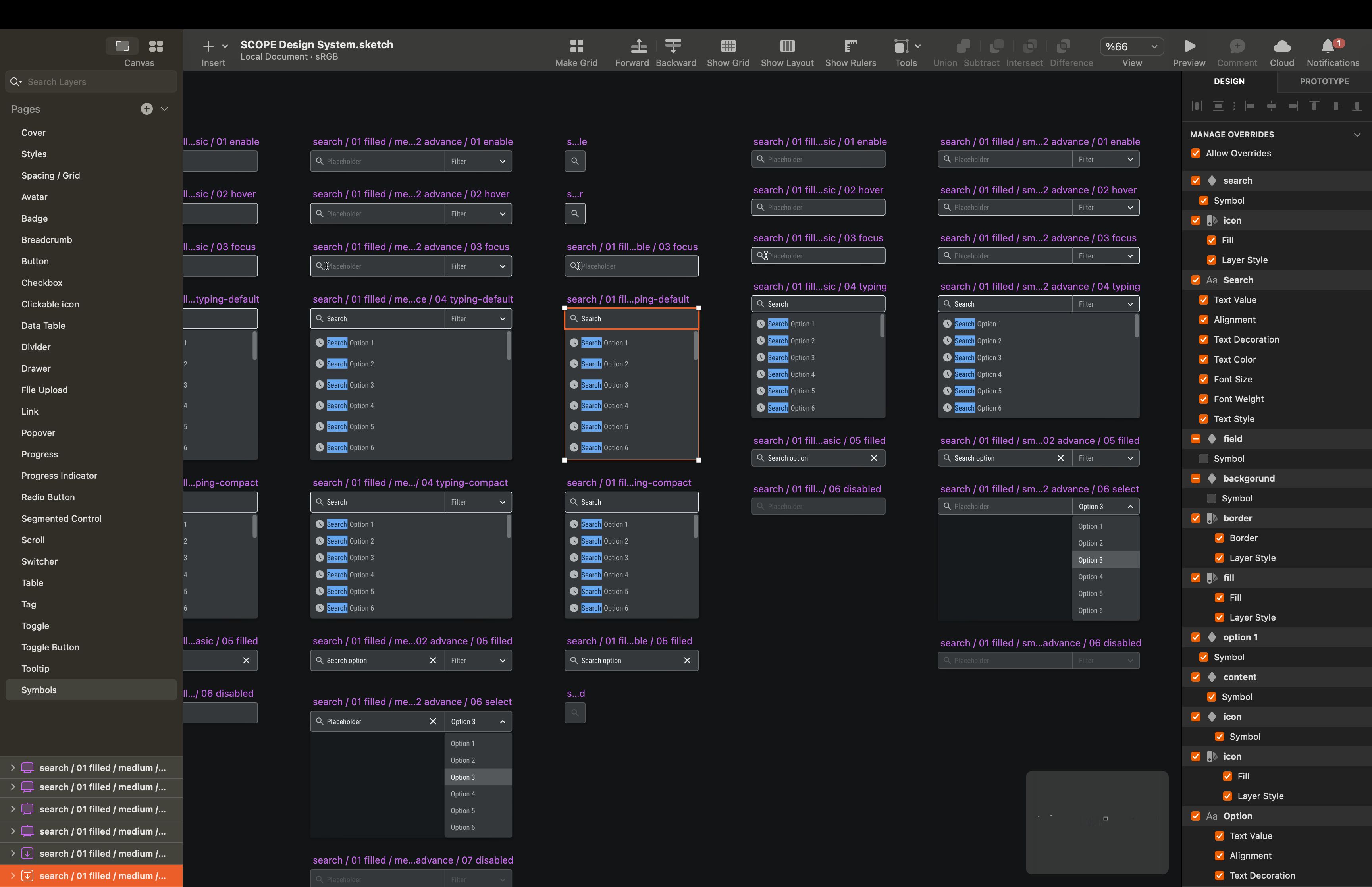Screen dimensions: 1372x887
Task: Click the Cloud toolbar icon
Action: pyautogui.click(x=1281, y=46)
